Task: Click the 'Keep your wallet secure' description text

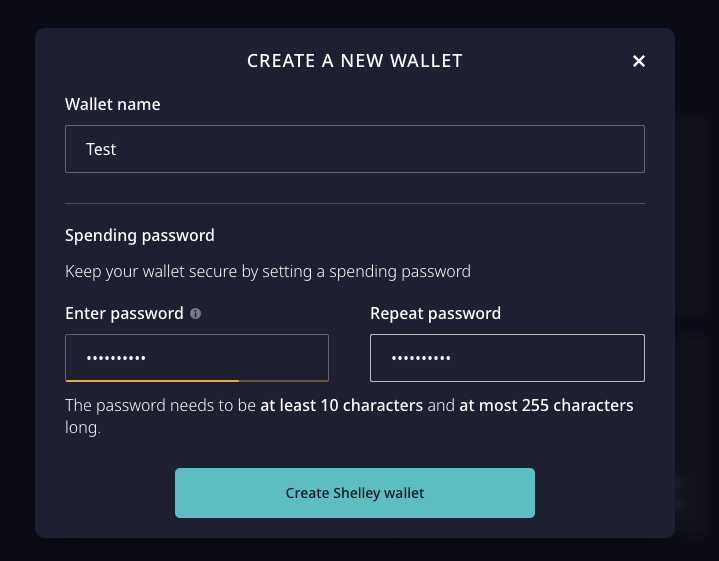Action: 268,272
